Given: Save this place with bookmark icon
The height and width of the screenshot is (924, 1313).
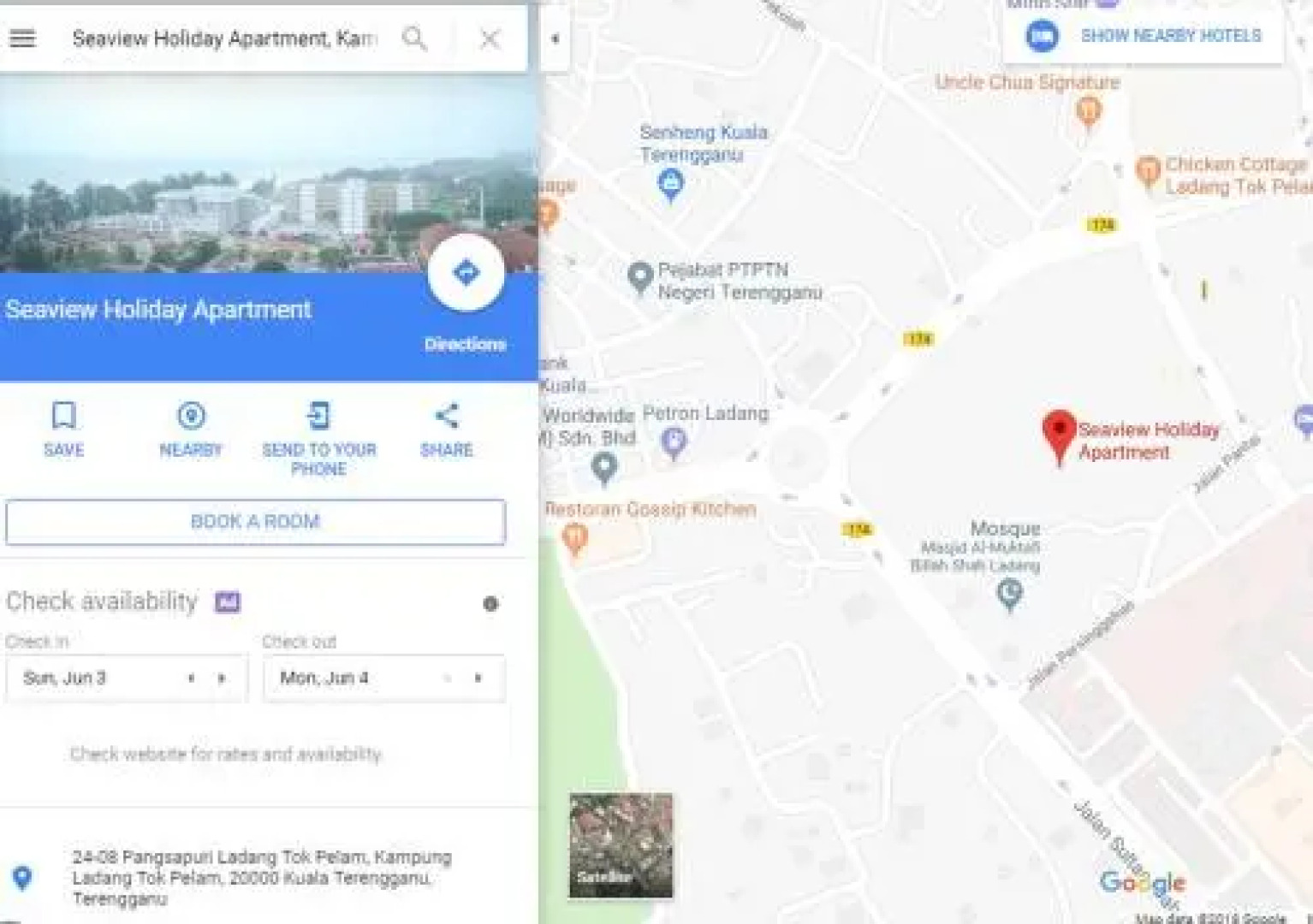Looking at the screenshot, I should [64, 429].
